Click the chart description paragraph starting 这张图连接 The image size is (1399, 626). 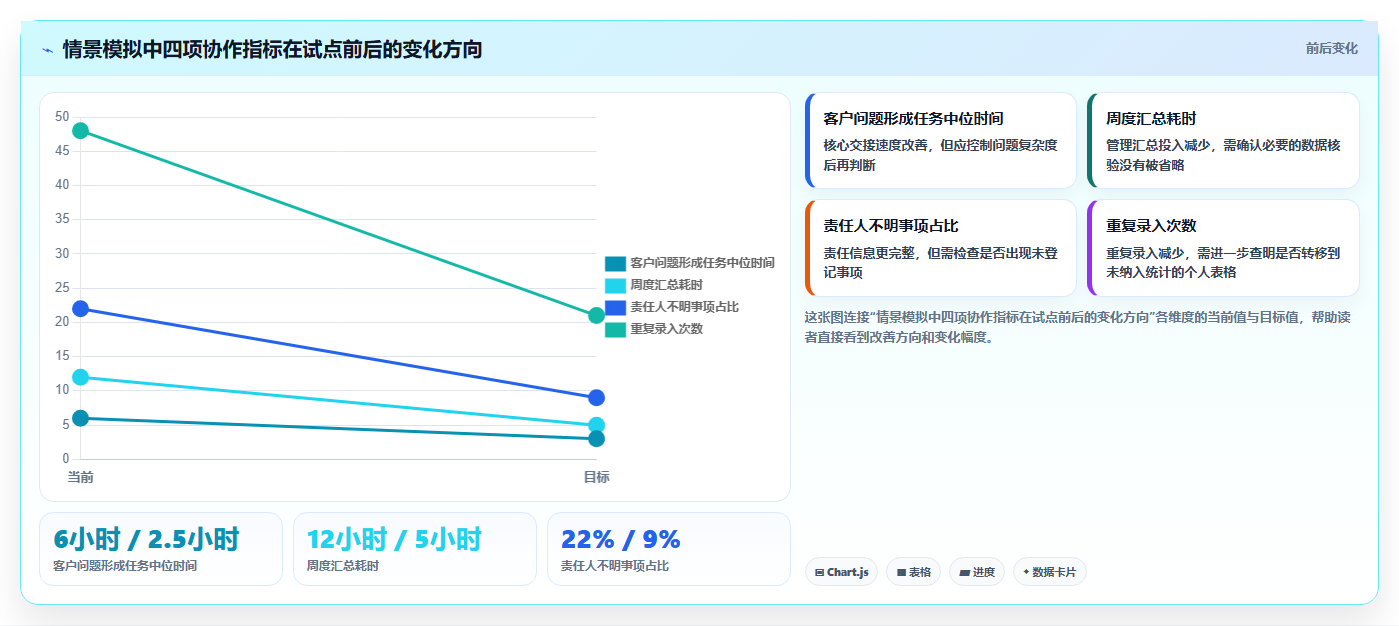1077,327
